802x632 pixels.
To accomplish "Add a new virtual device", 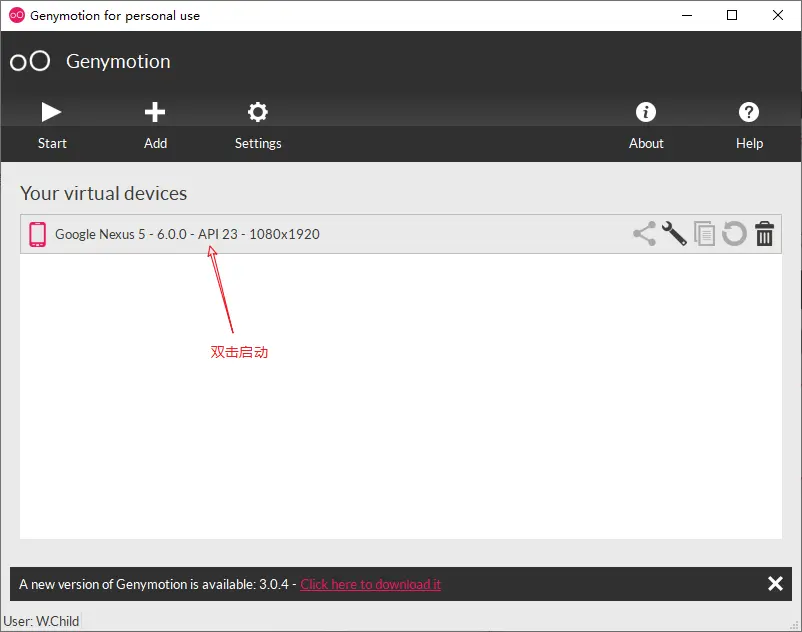I will pyautogui.click(x=155, y=125).
